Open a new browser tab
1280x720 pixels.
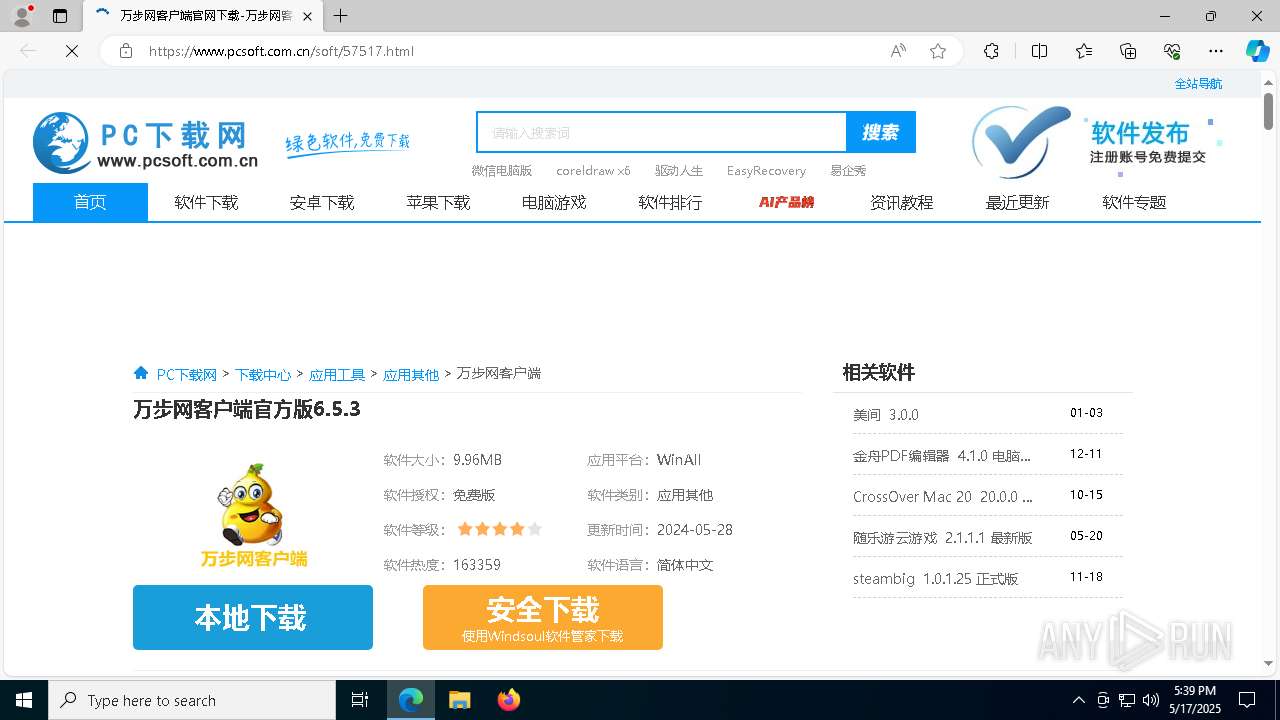tap(341, 16)
